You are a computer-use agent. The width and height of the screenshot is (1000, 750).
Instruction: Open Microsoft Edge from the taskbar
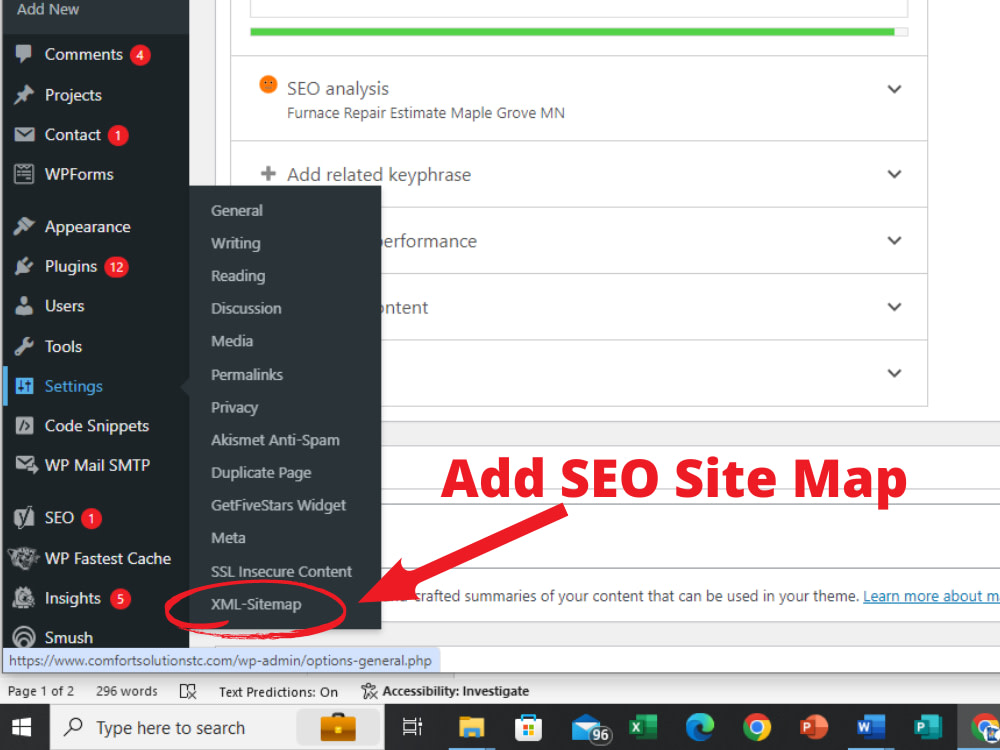[700, 727]
